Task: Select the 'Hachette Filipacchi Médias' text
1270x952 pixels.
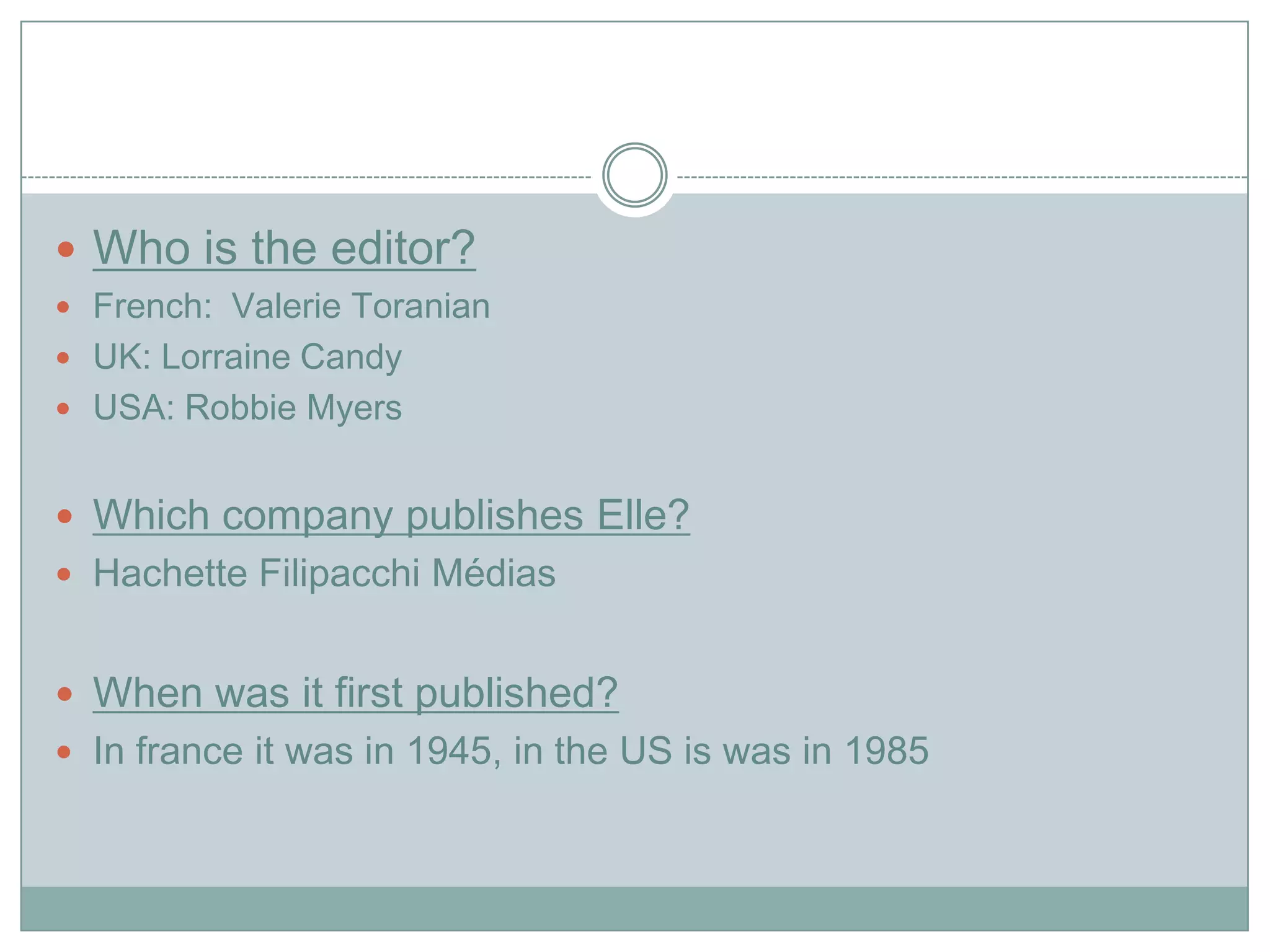Action: [324, 573]
